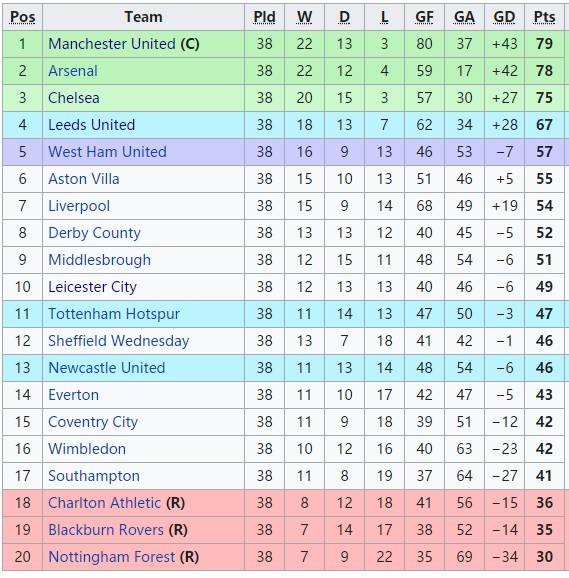Visit the West Ham United link
Image resolution: width=569 pixels, height=578 pixels.
click(107, 152)
